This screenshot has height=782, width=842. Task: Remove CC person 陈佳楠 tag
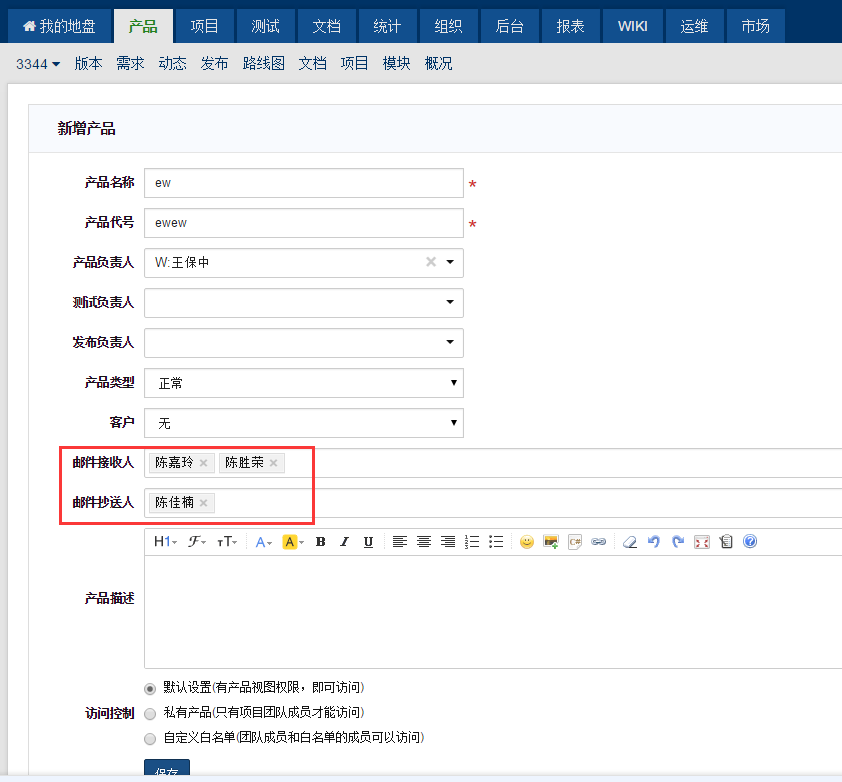click(204, 503)
